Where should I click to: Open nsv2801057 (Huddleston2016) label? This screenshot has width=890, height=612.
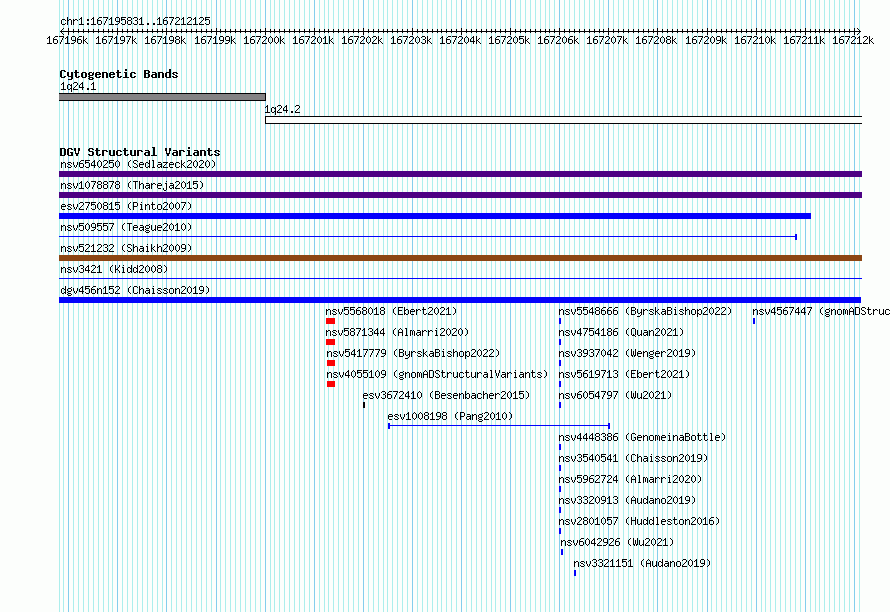coord(639,521)
